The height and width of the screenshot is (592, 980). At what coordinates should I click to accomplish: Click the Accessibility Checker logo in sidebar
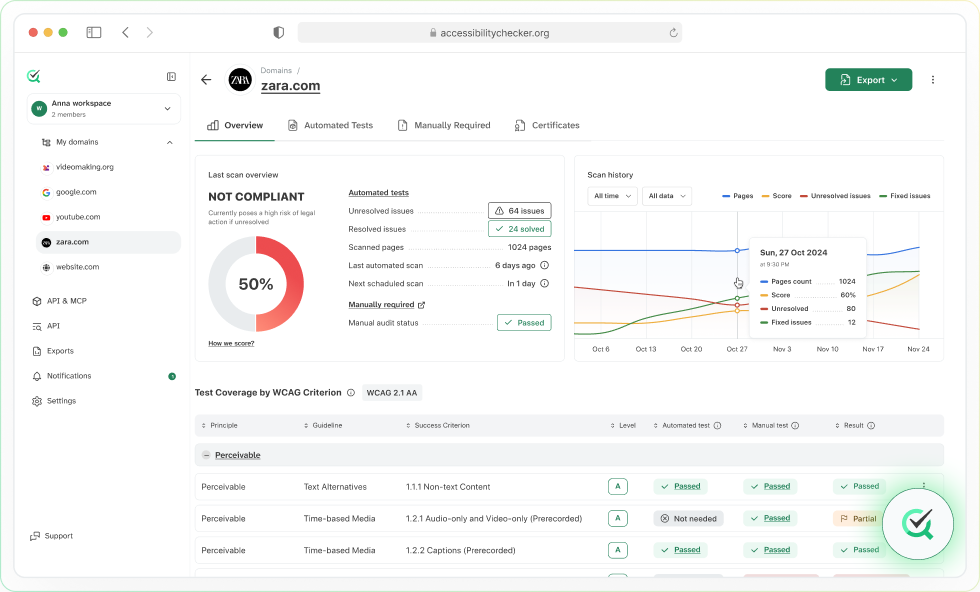click(x=34, y=76)
